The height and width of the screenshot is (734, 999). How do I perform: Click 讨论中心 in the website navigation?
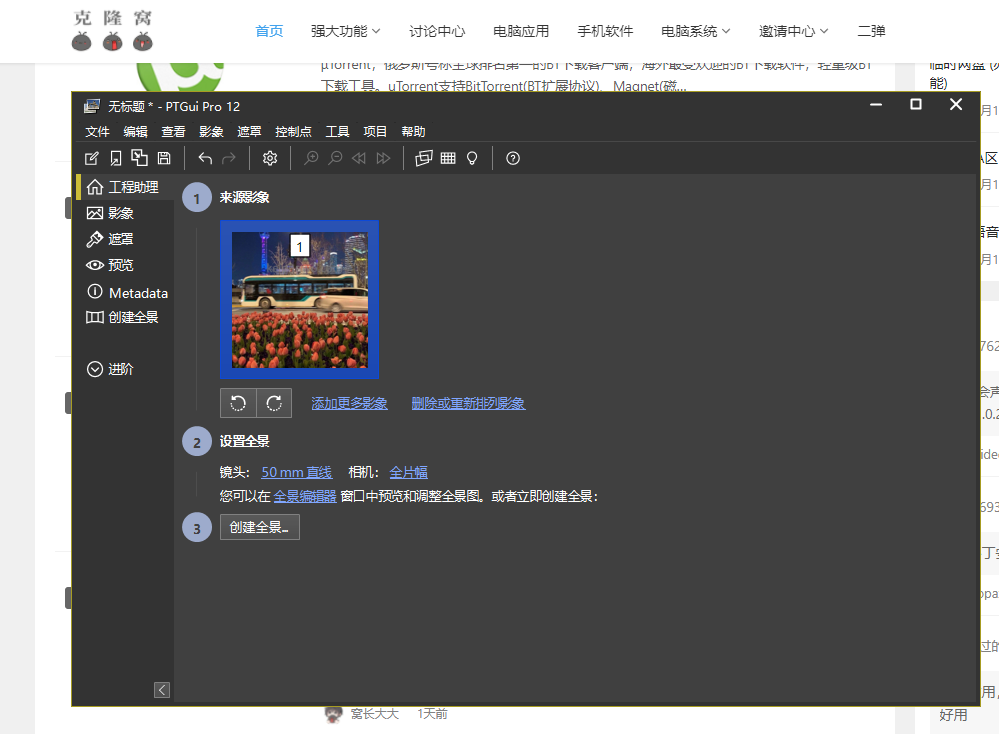click(437, 31)
